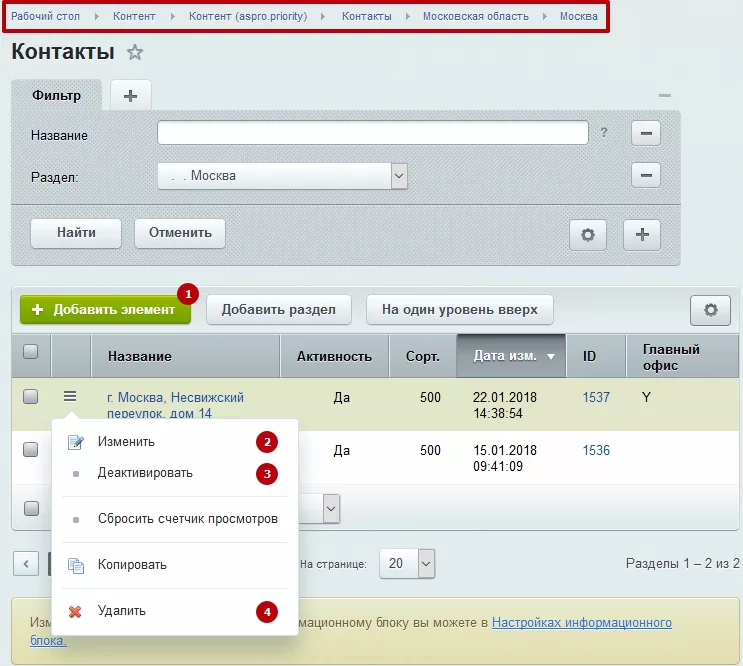Click the green Добавить элемент button

[105, 310]
